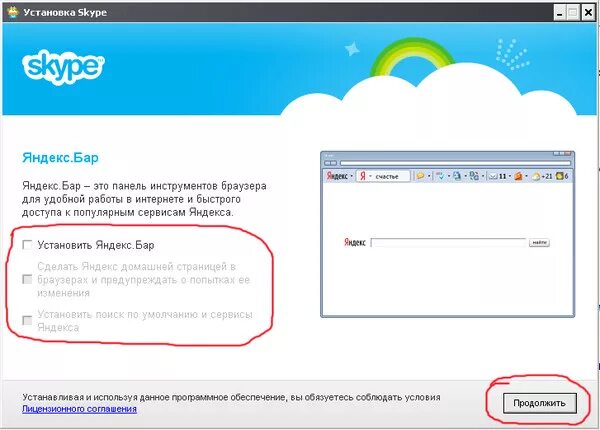600x430 pixels.
Task: Toggle the Установить поиск по умолчанию checkbox
Action: [27, 320]
